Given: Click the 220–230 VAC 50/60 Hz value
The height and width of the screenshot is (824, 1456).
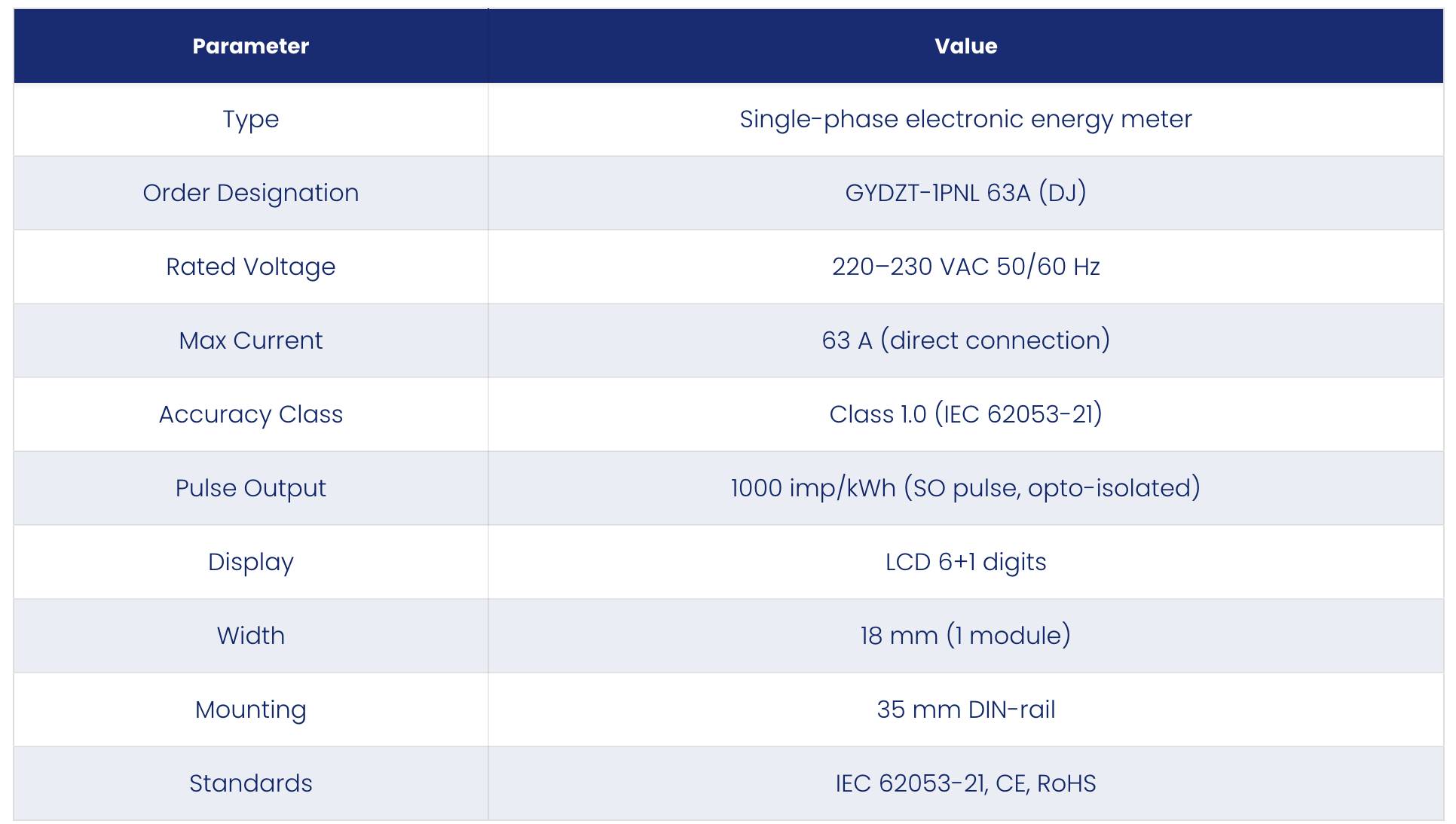Looking at the screenshot, I should (966, 267).
